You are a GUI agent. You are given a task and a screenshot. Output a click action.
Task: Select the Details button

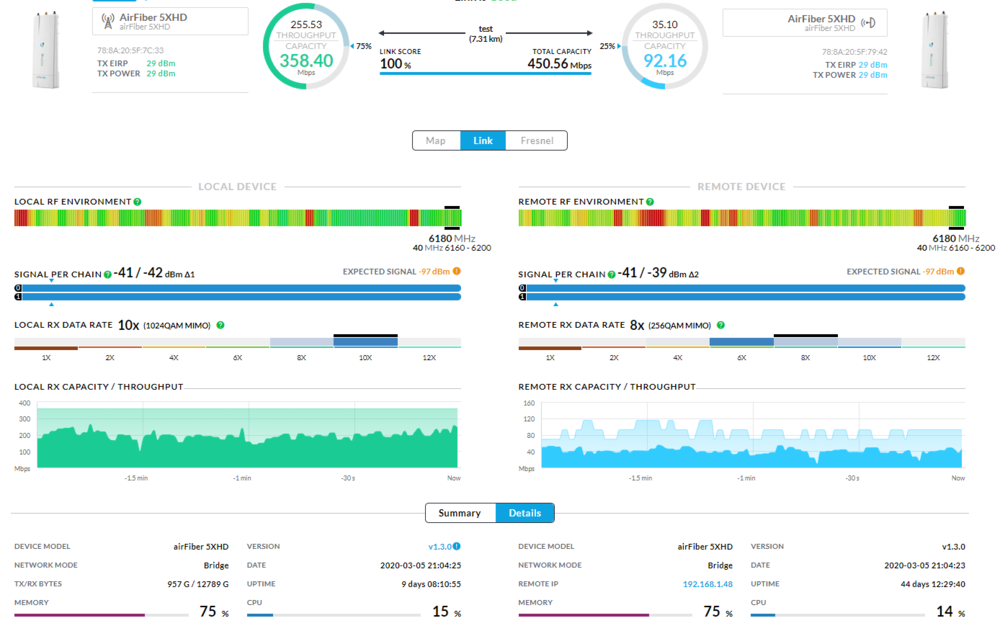point(525,513)
